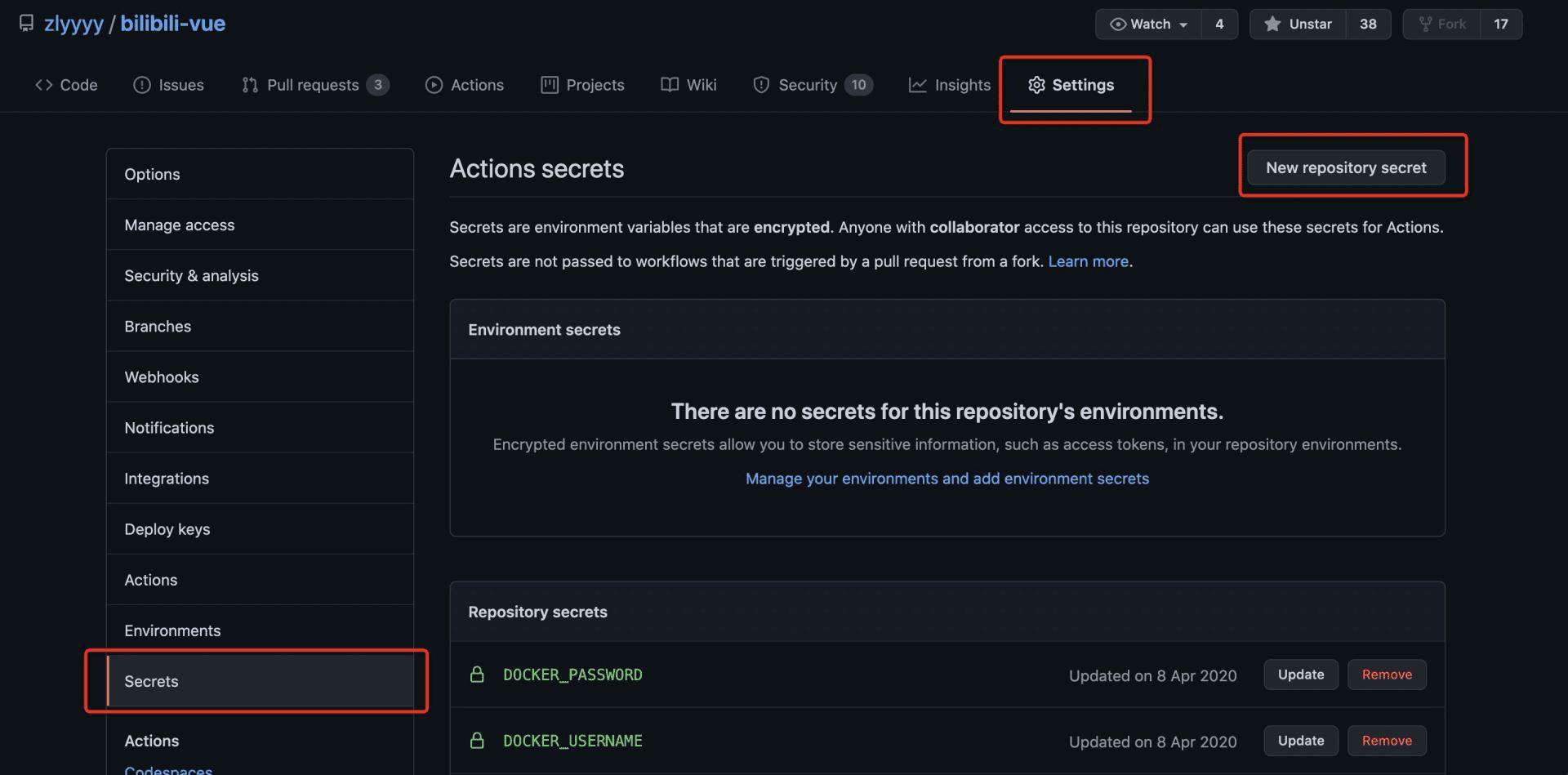The image size is (1568, 775).
Task: Open Environments in settings sidebar
Action: [260, 630]
